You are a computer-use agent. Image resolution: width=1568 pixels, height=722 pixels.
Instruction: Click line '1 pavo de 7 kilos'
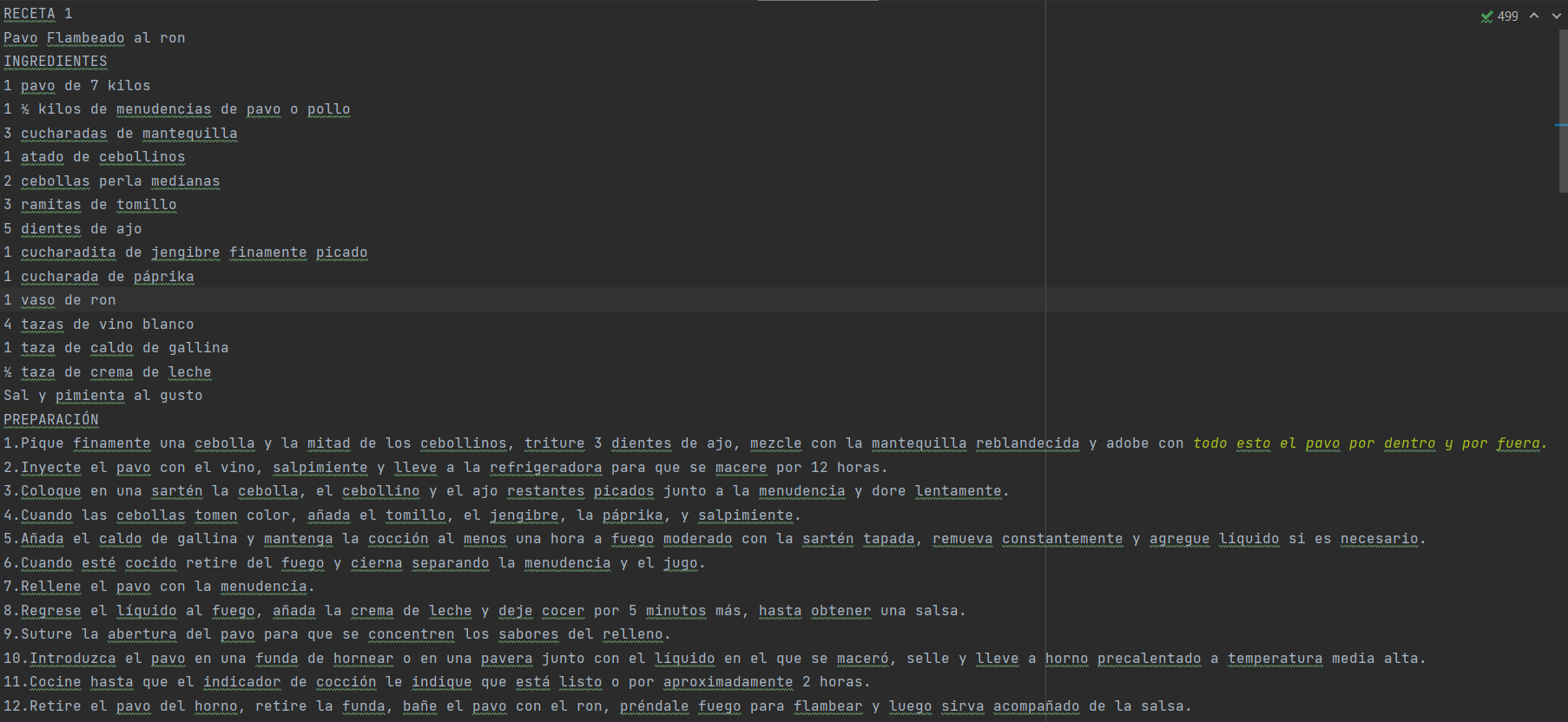click(77, 86)
